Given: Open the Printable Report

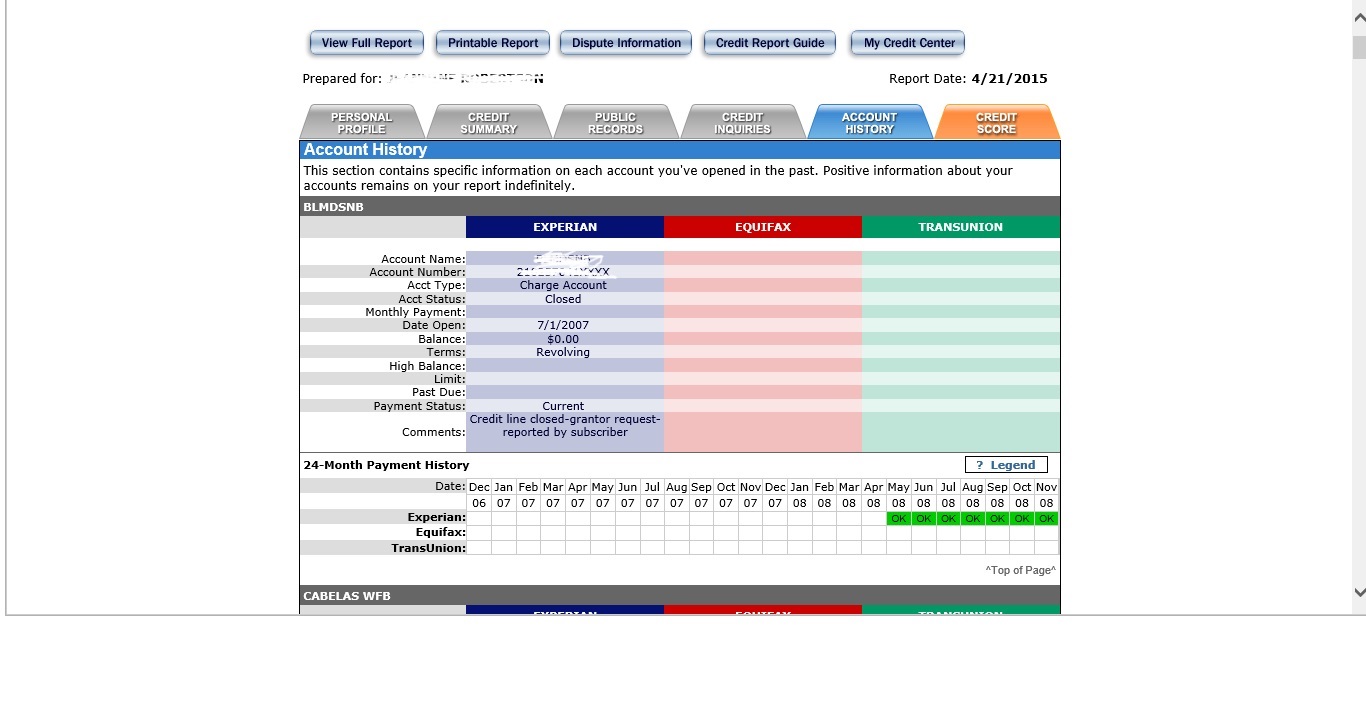Looking at the screenshot, I should click(x=493, y=43).
